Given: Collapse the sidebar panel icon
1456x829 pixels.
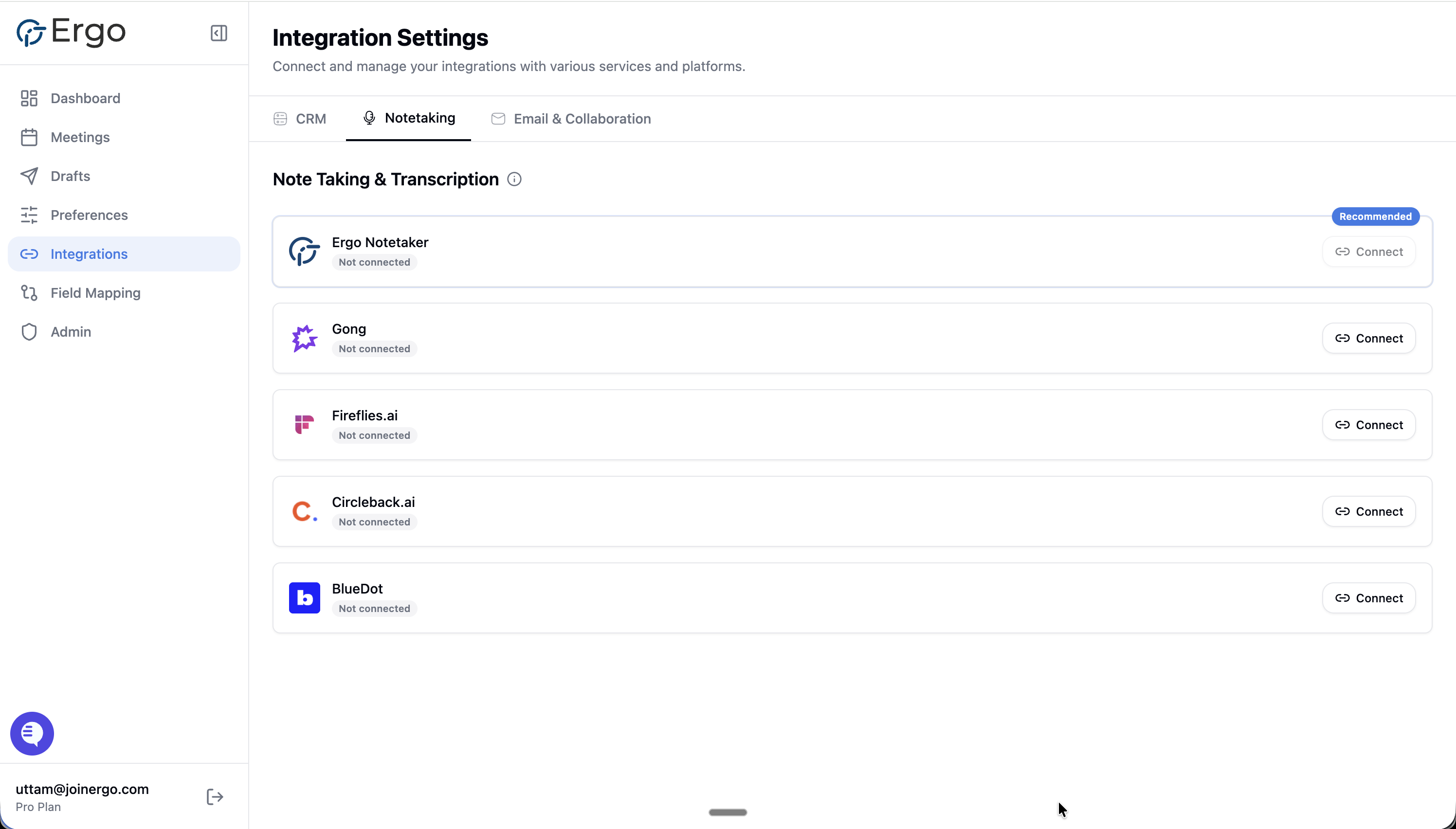Looking at the screenshot, I should (x=218, y=33).
